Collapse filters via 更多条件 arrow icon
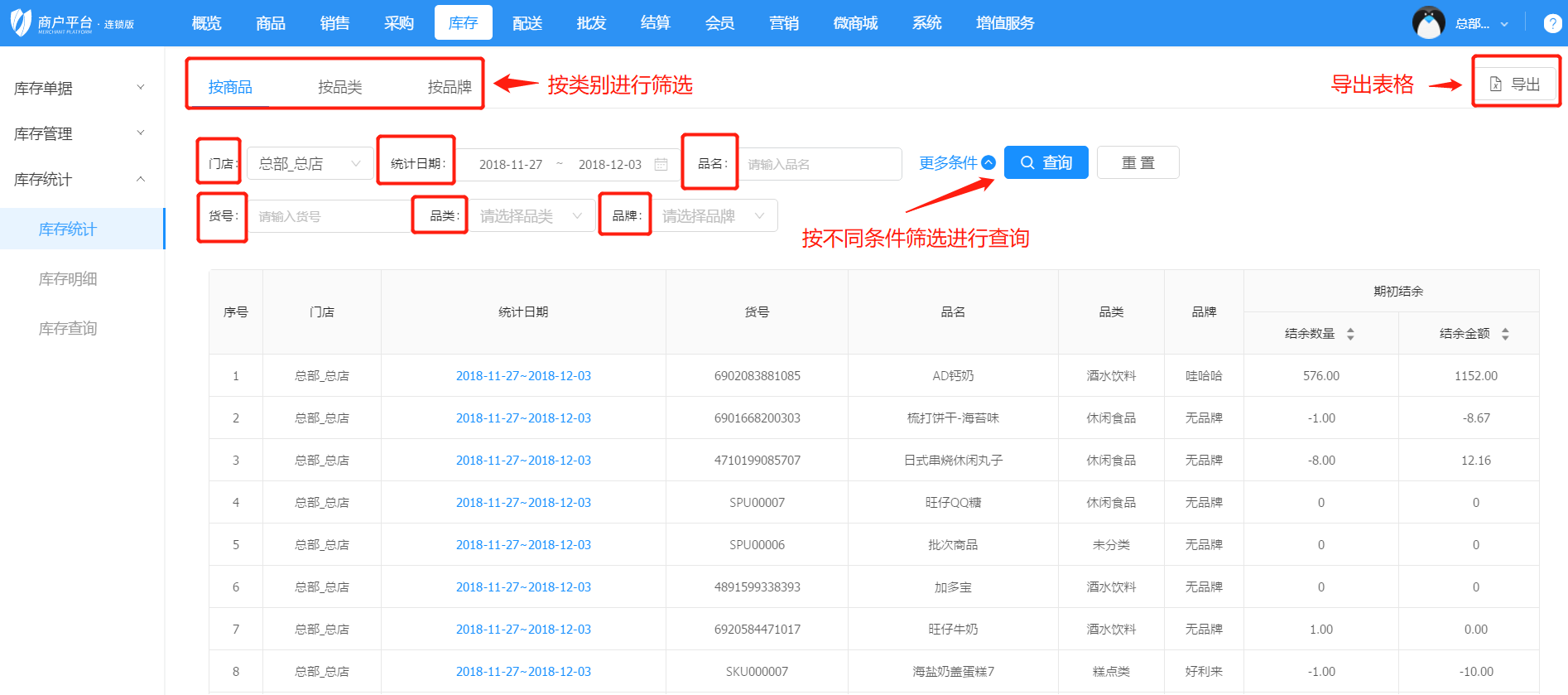The height and width of the screenshot is (695, 1568). tap(988, 163)
